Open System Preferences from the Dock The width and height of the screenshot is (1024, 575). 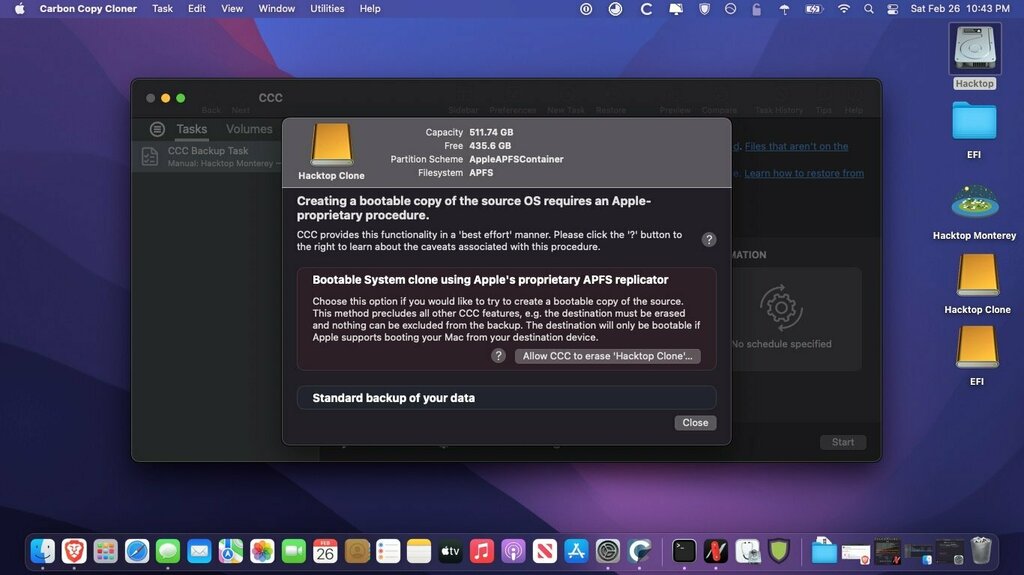608,550
